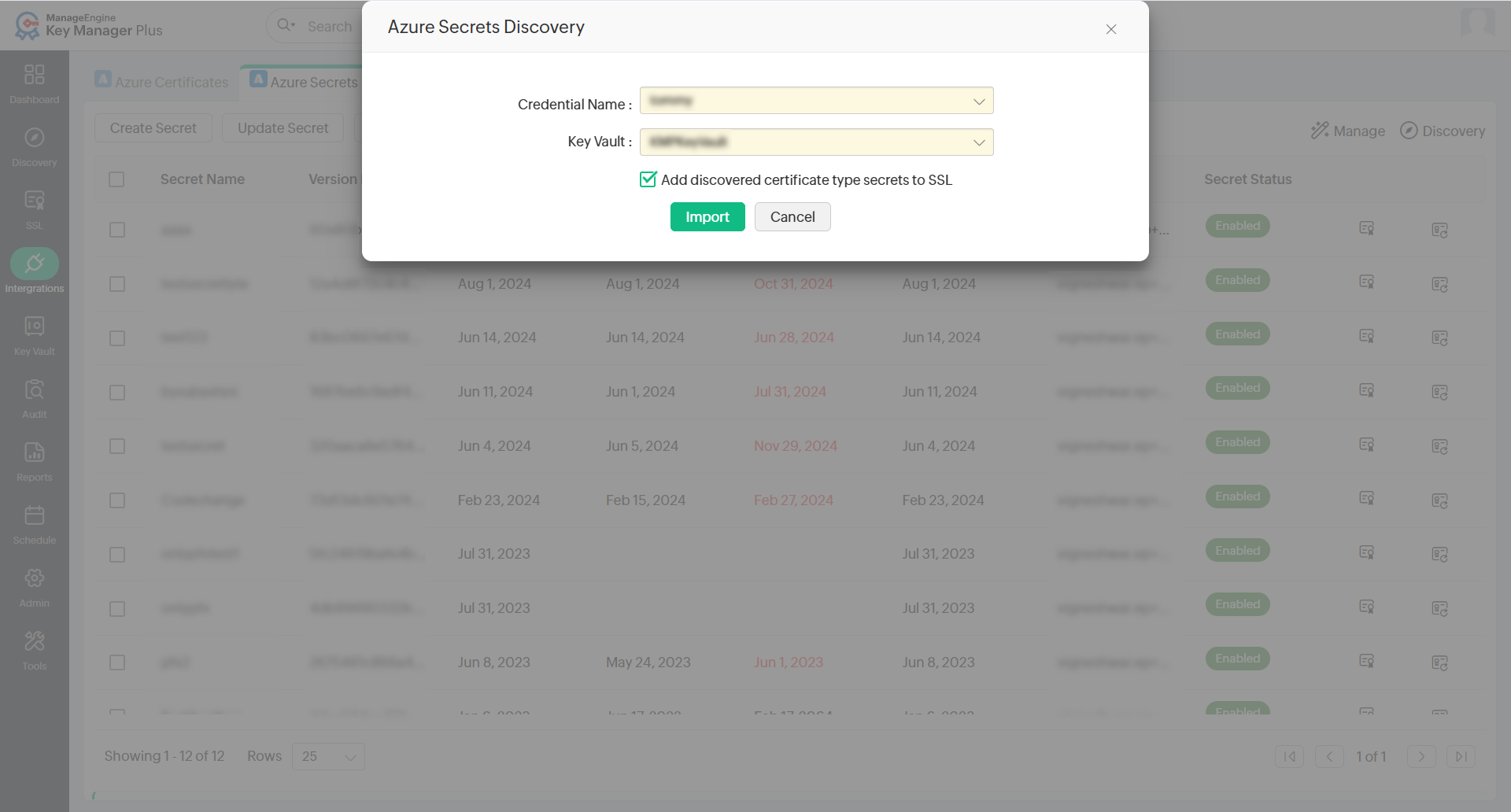
Task: Click the Enabled badge in the Oct 31, 2024 row
Action: 1238,280
